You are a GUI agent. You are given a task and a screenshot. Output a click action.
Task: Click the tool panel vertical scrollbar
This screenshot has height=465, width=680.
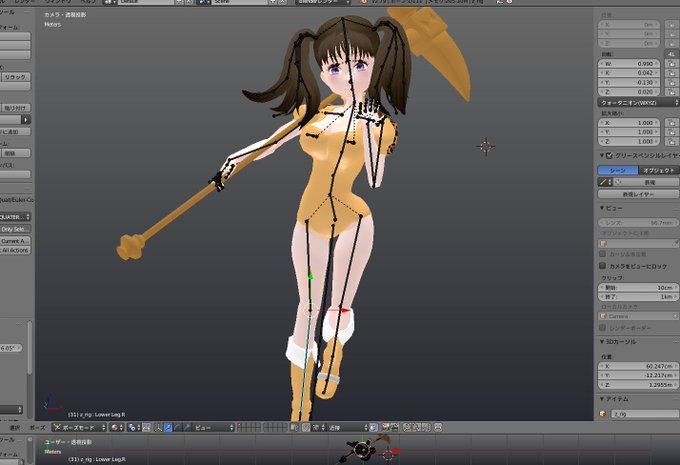click(29, 347)
